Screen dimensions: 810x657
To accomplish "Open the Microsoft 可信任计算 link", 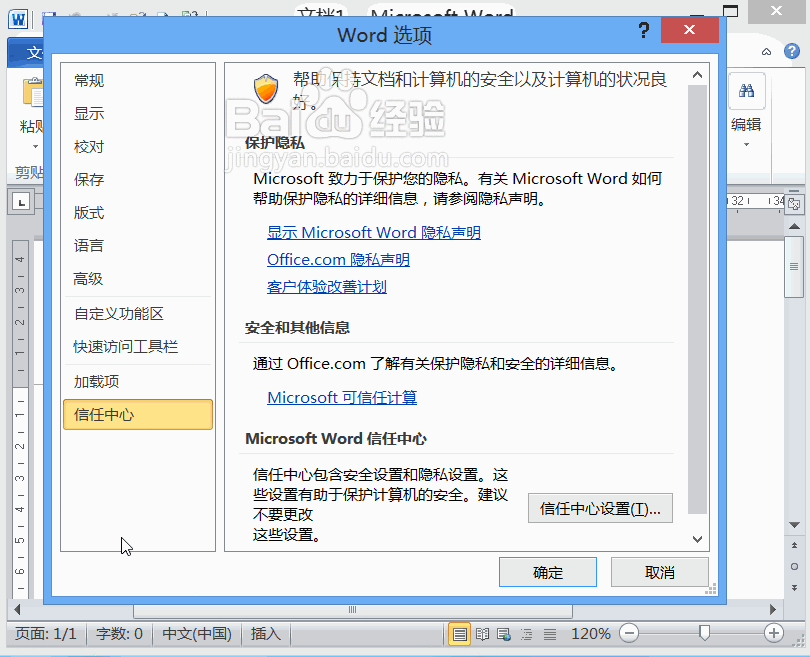I will click(x=342, y=398).
